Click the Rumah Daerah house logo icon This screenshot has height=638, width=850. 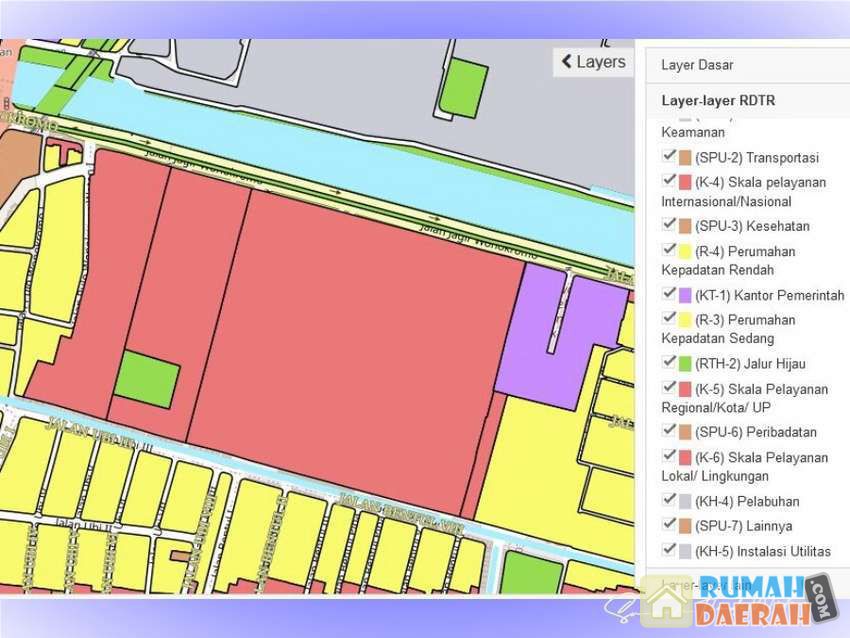(x=665, y=602)
